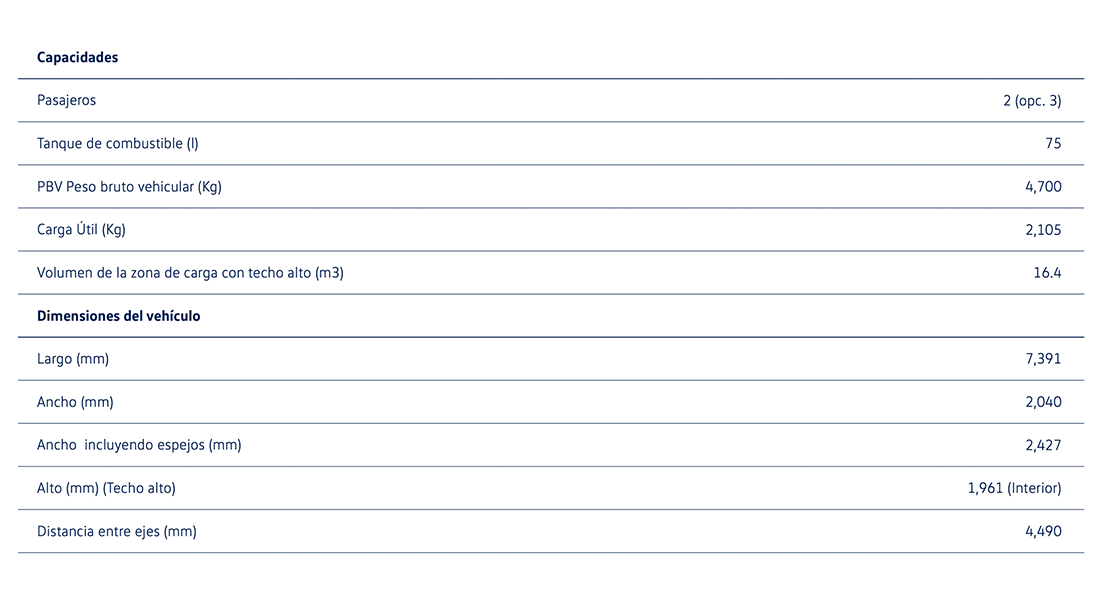Viewport: 1105px width, 600px height.
Task: Click the payload value 2,105
Action: (1043, 230)
